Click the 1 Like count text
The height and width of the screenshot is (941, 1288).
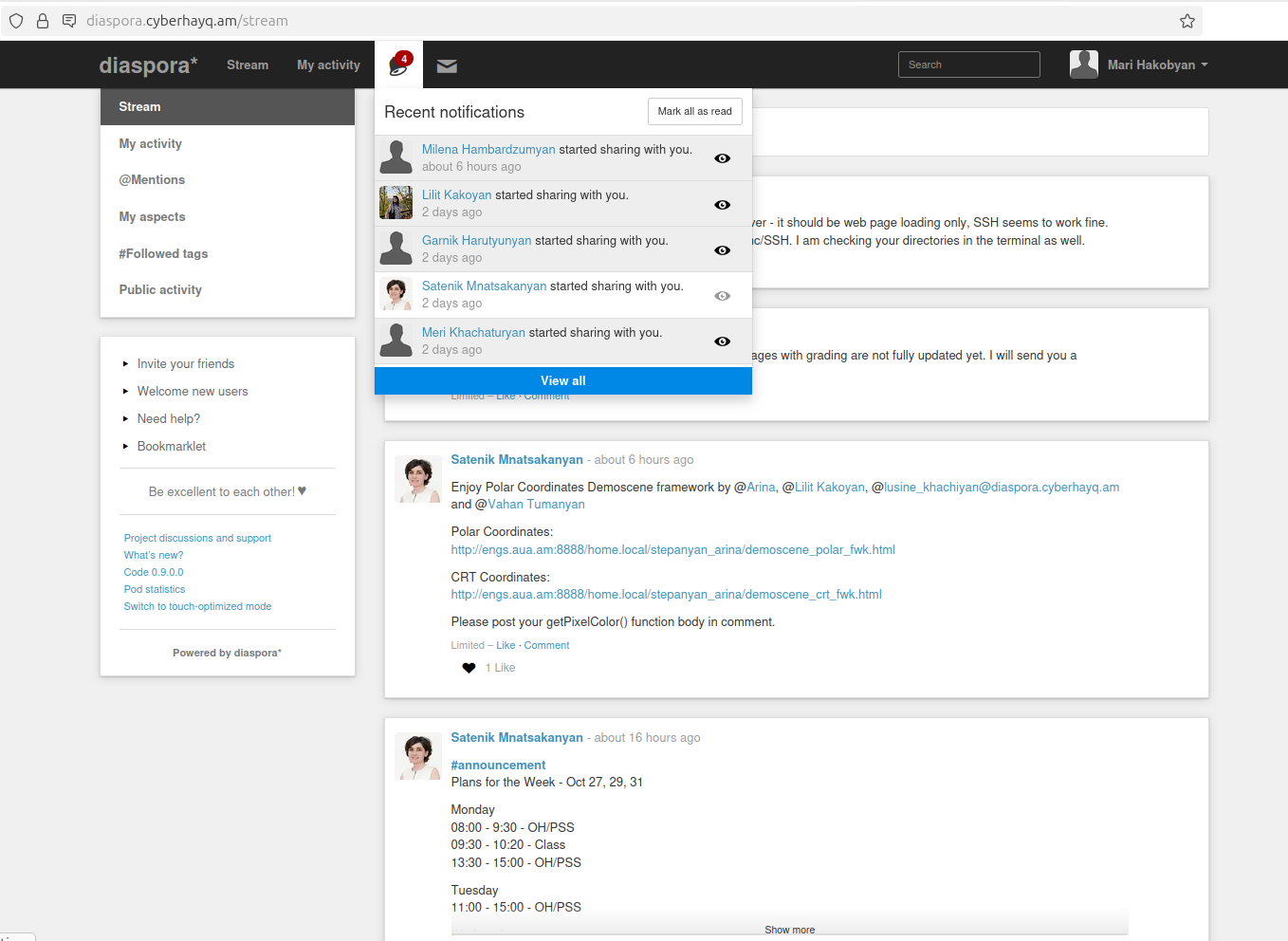[x=501, y=668]
